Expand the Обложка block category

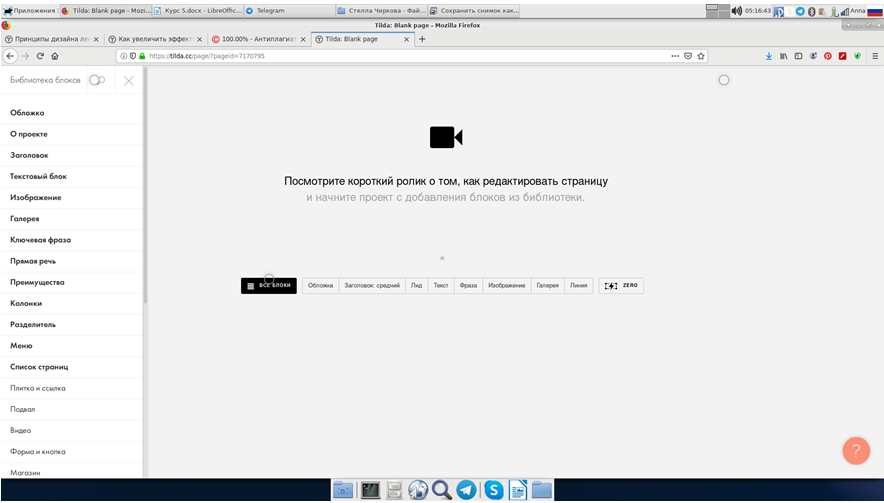(x=27, y=113)
